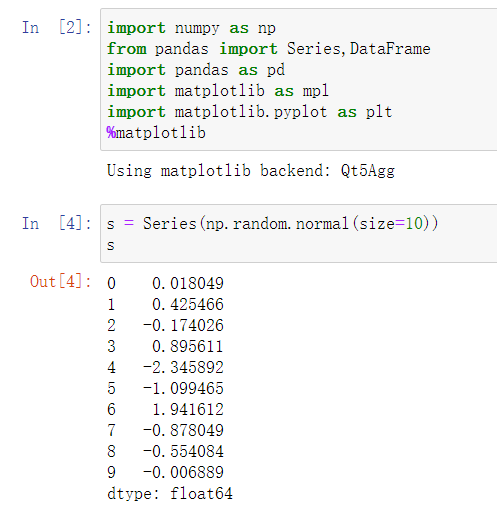Click output value 0.895611 at index 3

tap(188, 346)
